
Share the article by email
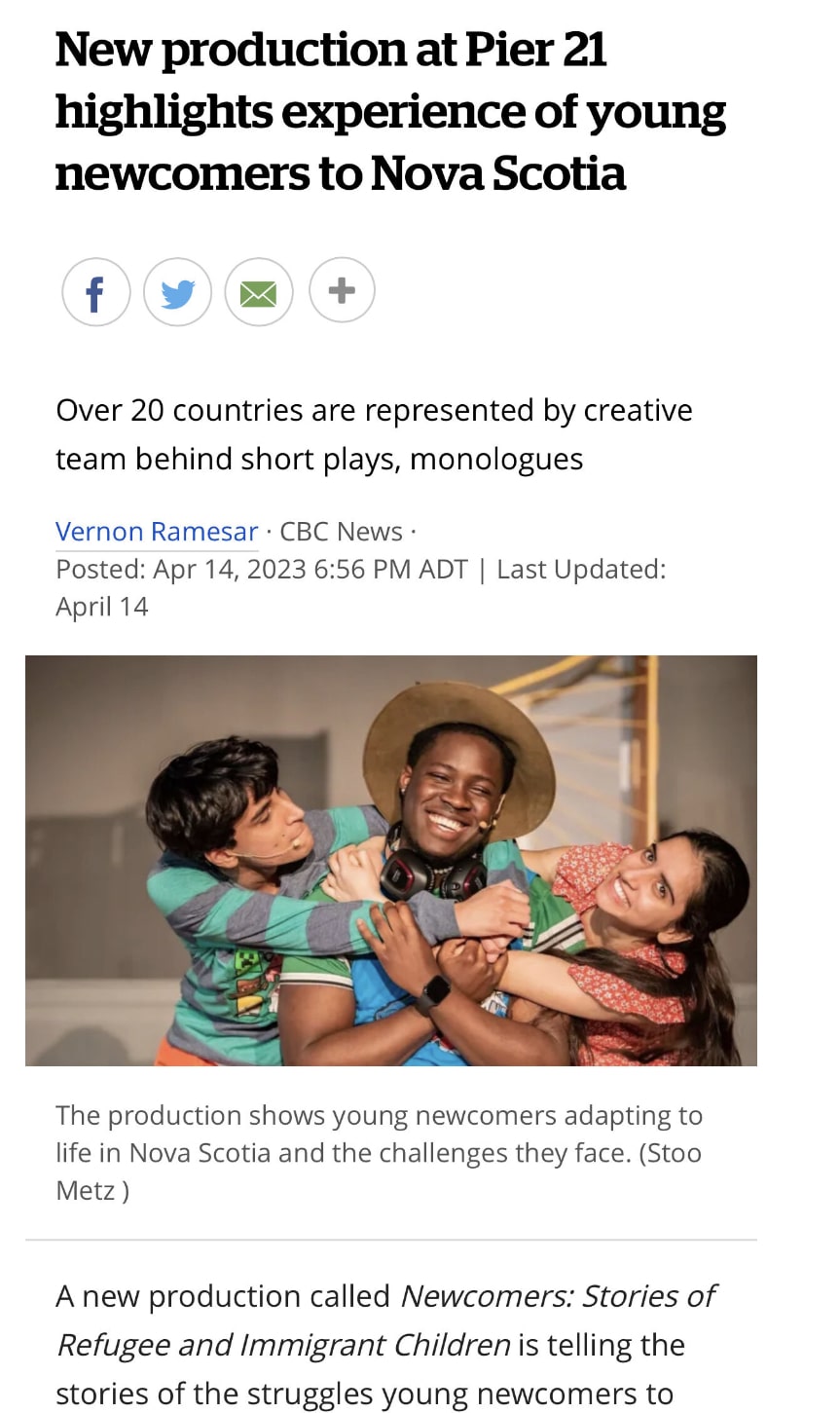[258, 292]
